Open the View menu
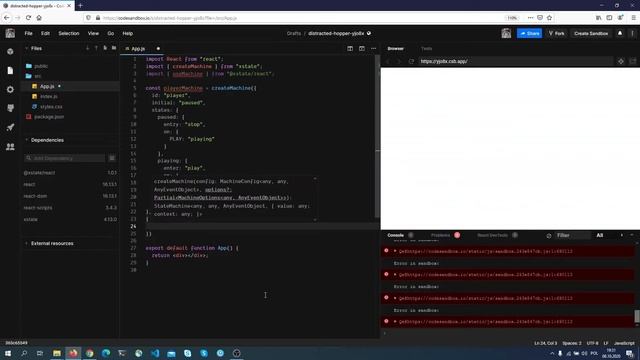The image size is (640, 360). 93,33
